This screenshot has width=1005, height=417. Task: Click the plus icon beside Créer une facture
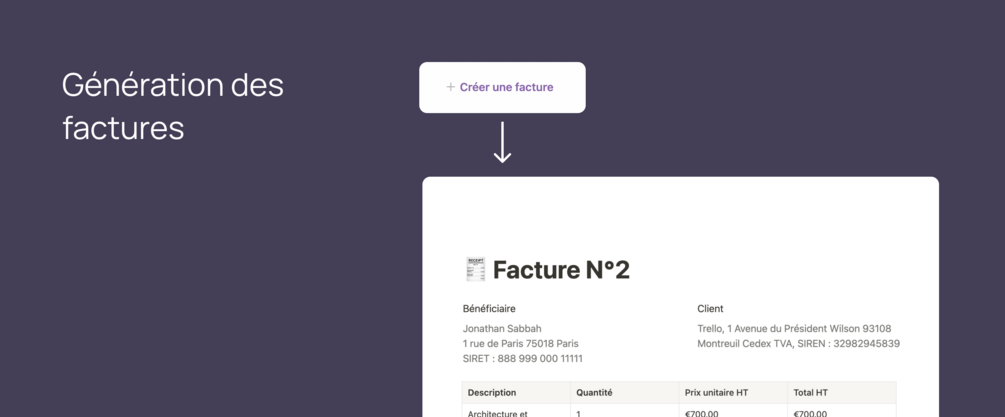(x=451, y=88)
